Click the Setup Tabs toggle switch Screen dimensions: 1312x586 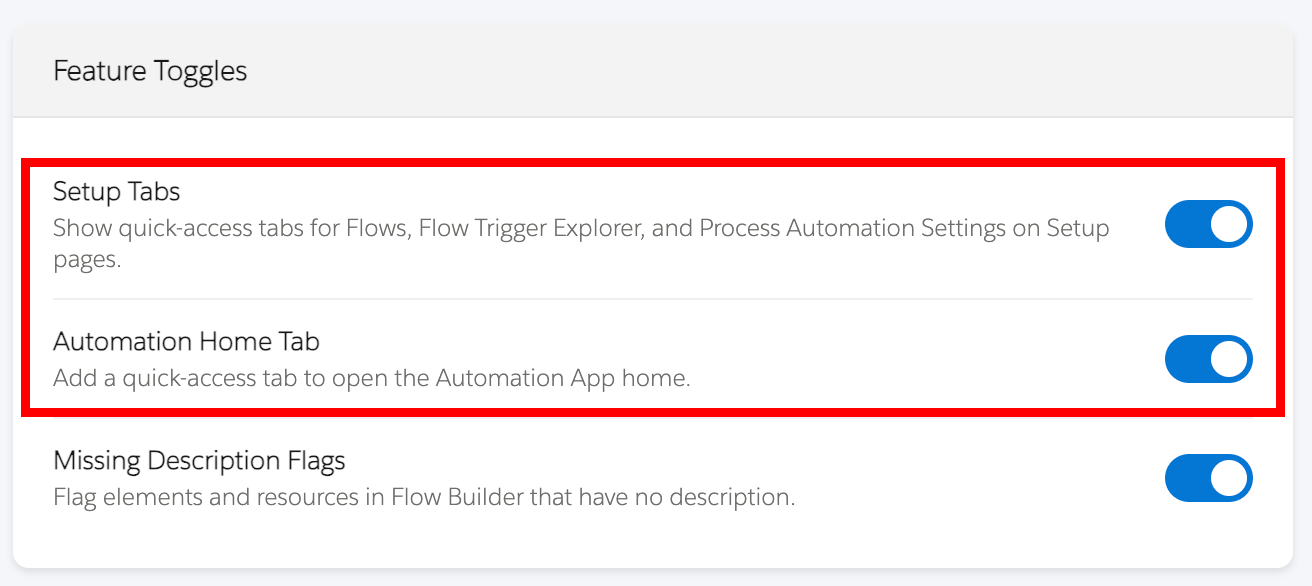[1208, 224]
